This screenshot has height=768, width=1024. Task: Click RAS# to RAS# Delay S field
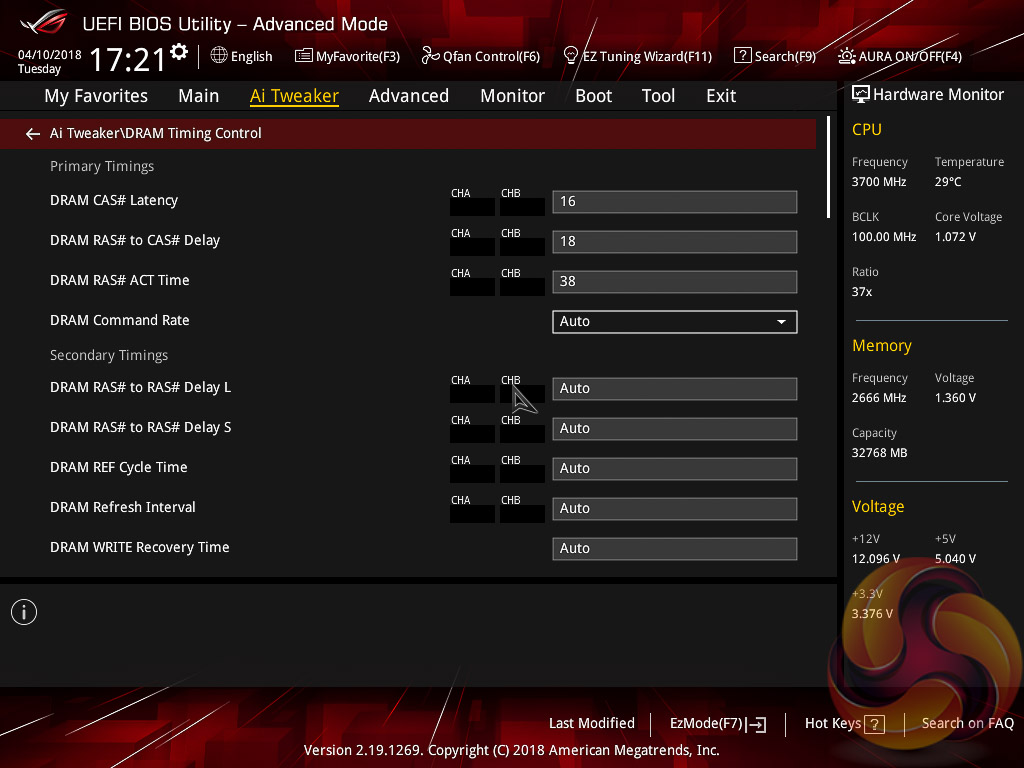675,428
